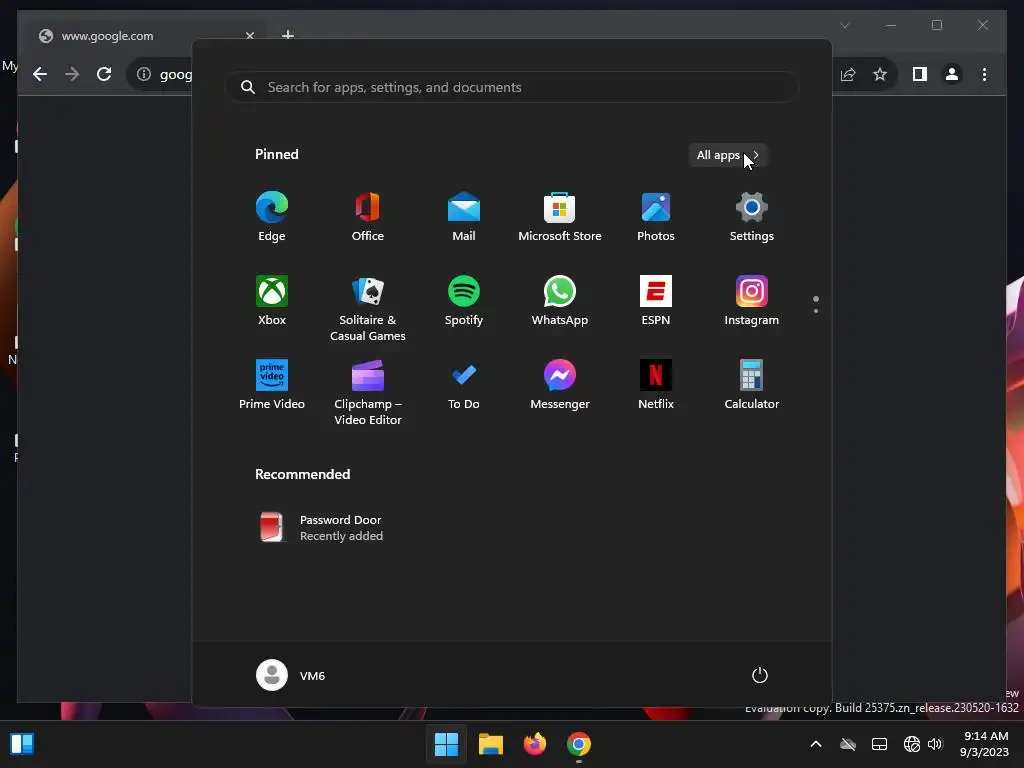Open WhatsApp
The image size is (1024, 768).
[560, 300]
